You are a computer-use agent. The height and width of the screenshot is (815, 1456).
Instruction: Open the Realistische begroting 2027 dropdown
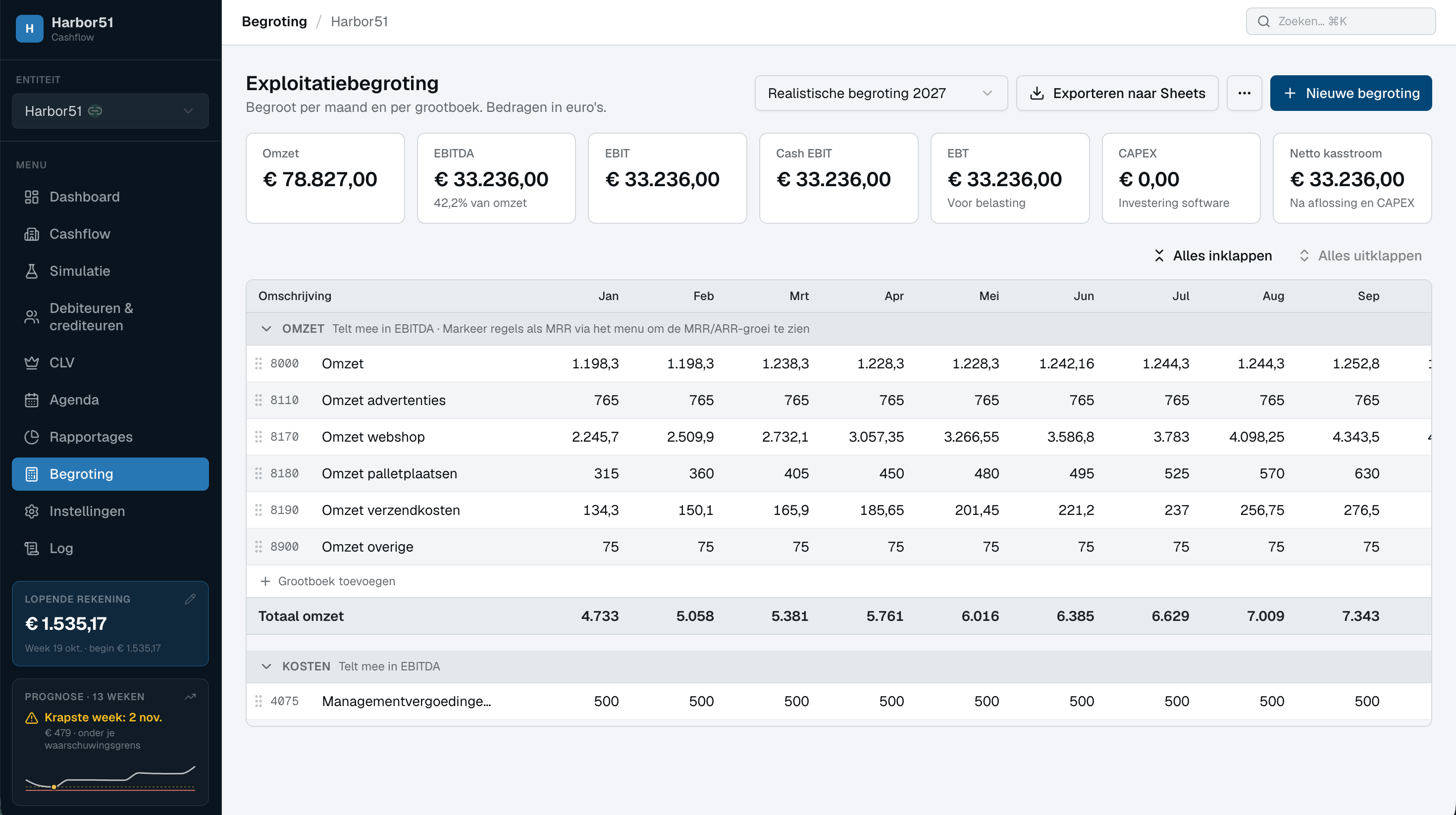click(x=881, y=93)
